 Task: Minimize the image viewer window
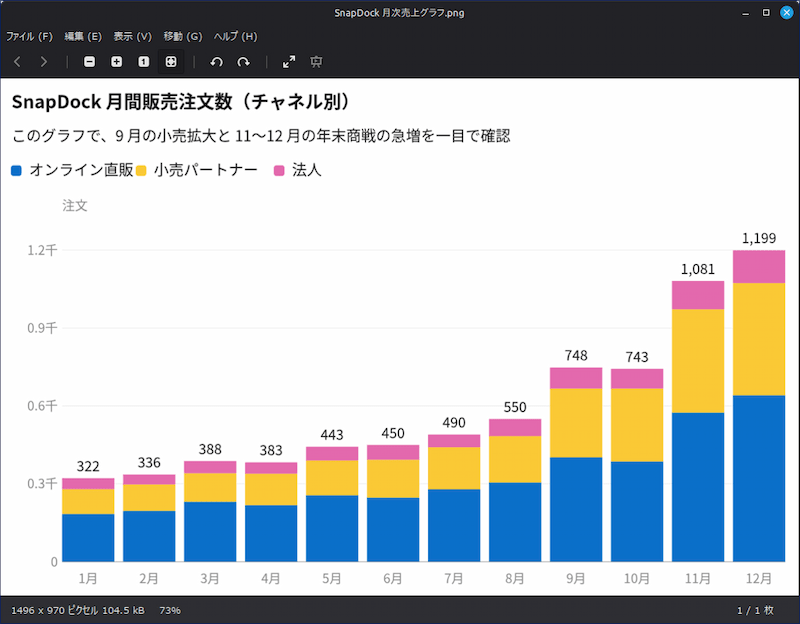[x=745, y=13]
